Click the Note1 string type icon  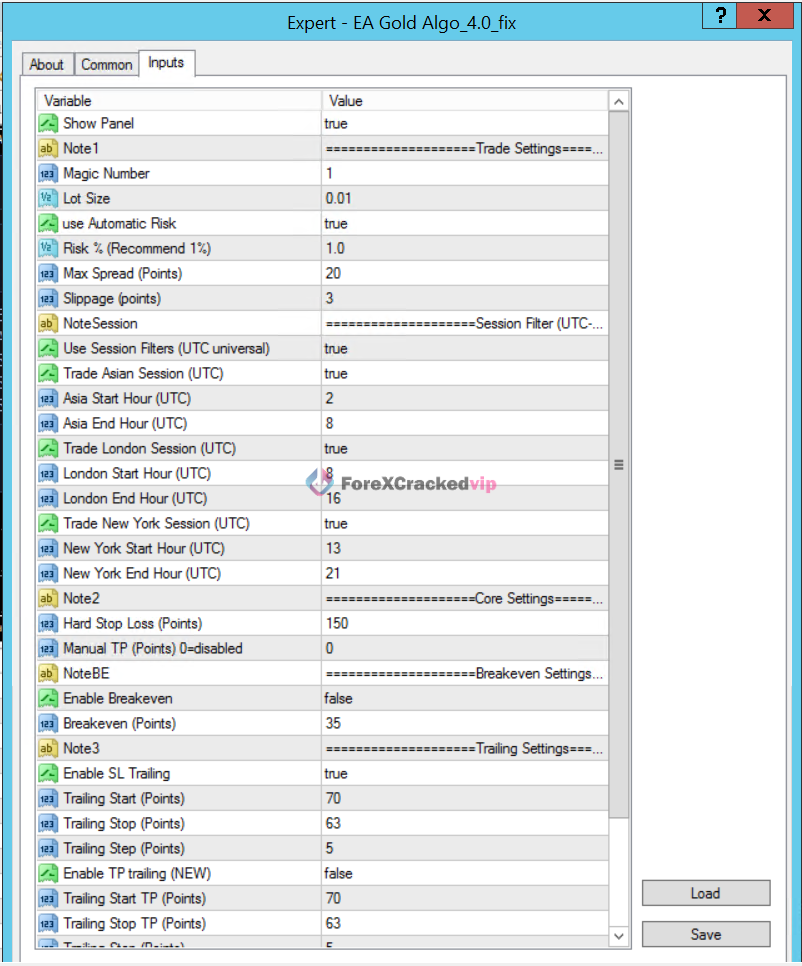(48, 148)
